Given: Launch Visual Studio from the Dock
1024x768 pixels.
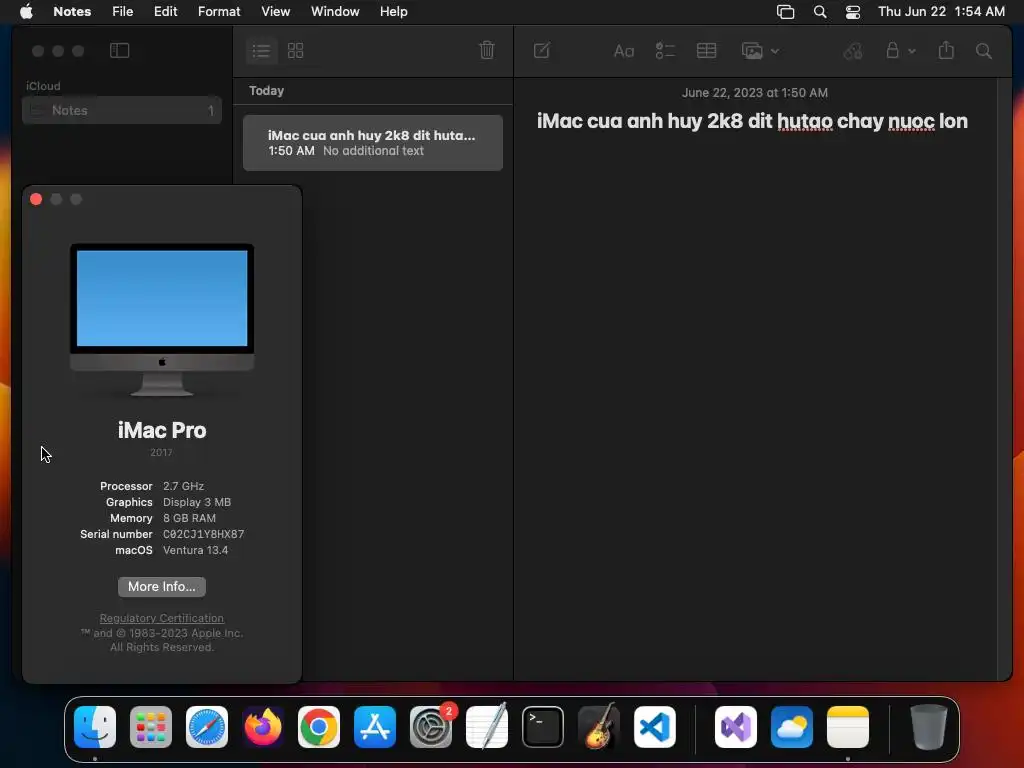Looking at the screenshot, I should (x=736, y=727).
